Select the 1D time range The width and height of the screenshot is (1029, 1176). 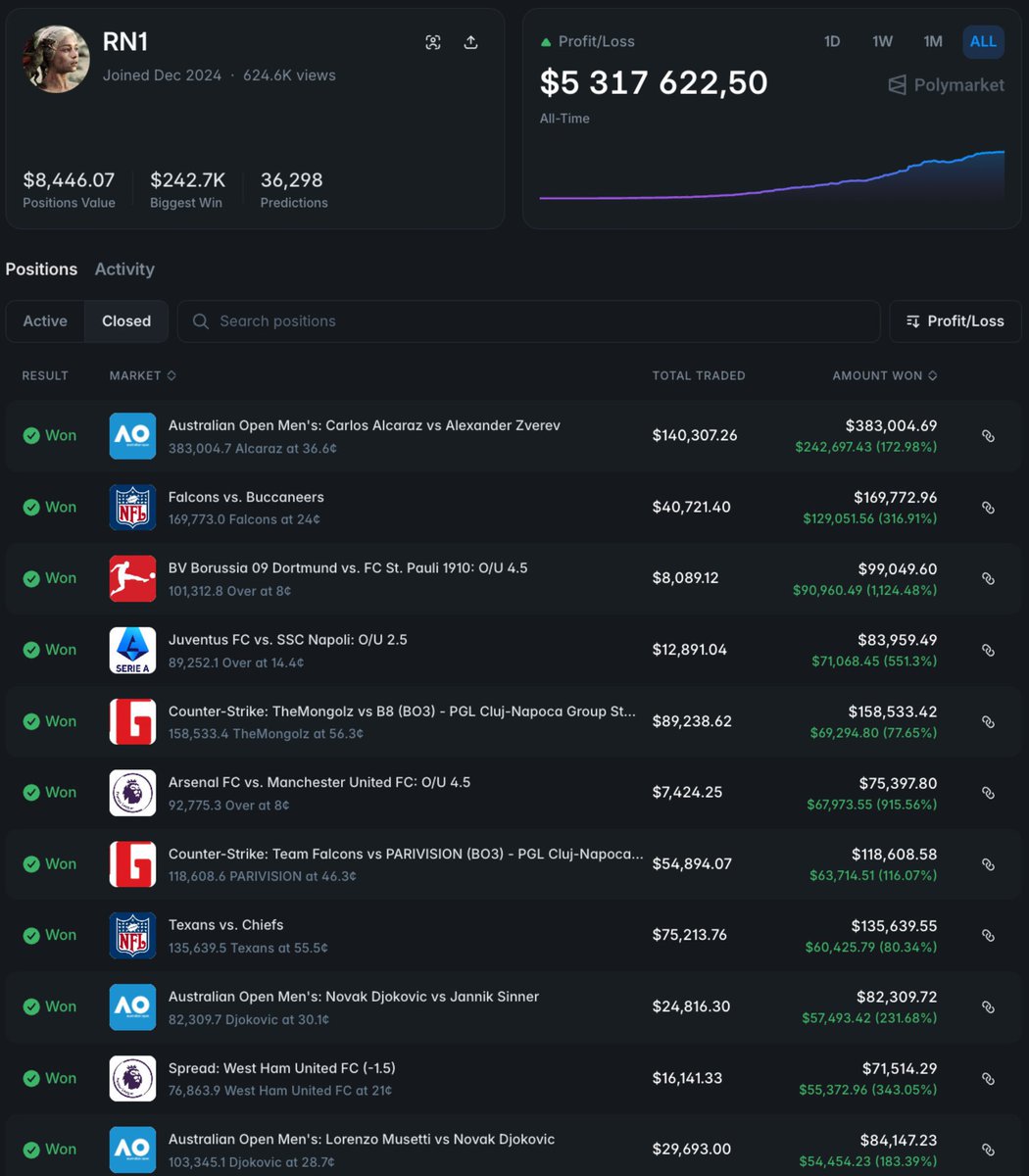pos(832,41)
